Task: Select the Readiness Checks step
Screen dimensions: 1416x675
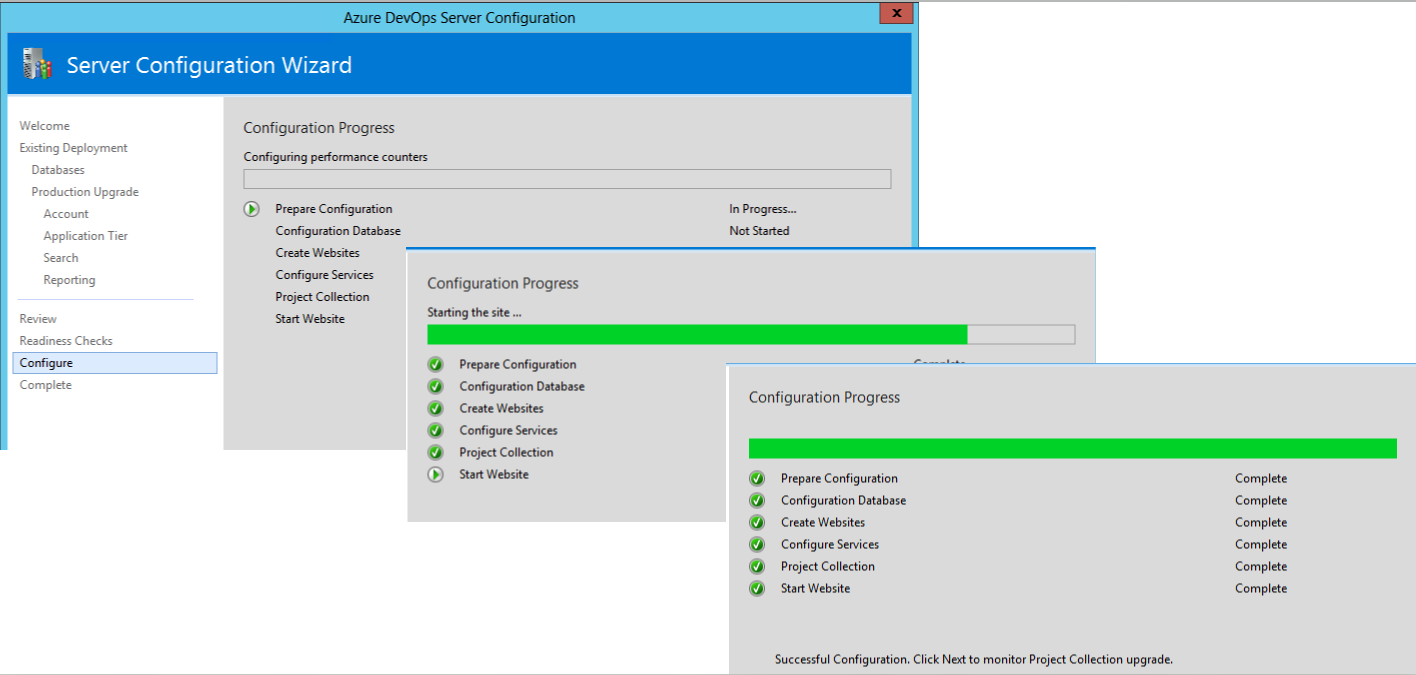Action: point(66,340)
